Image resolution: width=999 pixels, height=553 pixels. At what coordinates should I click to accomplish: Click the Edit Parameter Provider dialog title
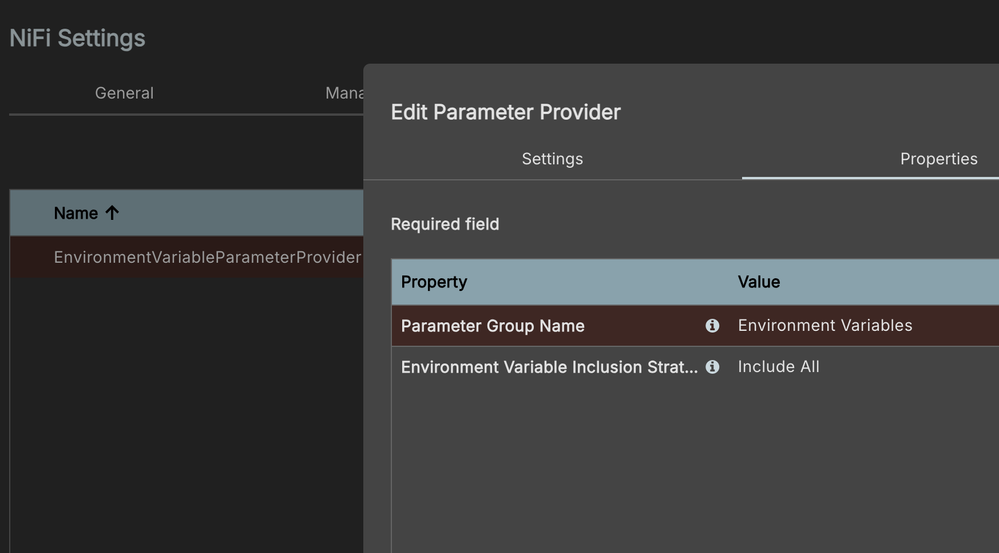point(505,112)
